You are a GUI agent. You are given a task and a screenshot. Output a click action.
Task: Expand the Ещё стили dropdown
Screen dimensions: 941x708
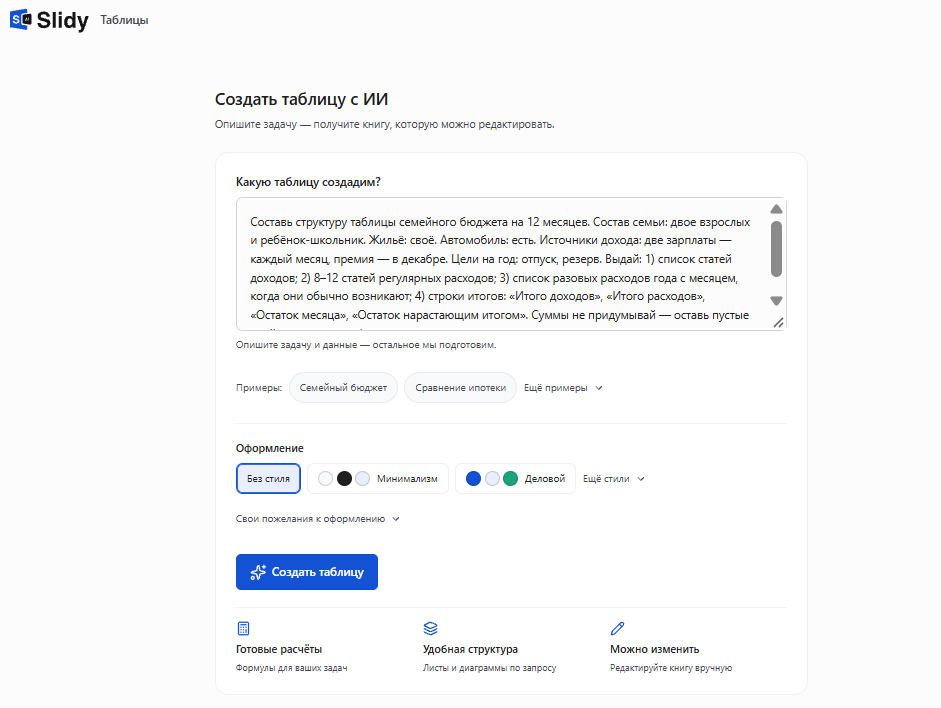pyautogui.click(x=613, y=479)
